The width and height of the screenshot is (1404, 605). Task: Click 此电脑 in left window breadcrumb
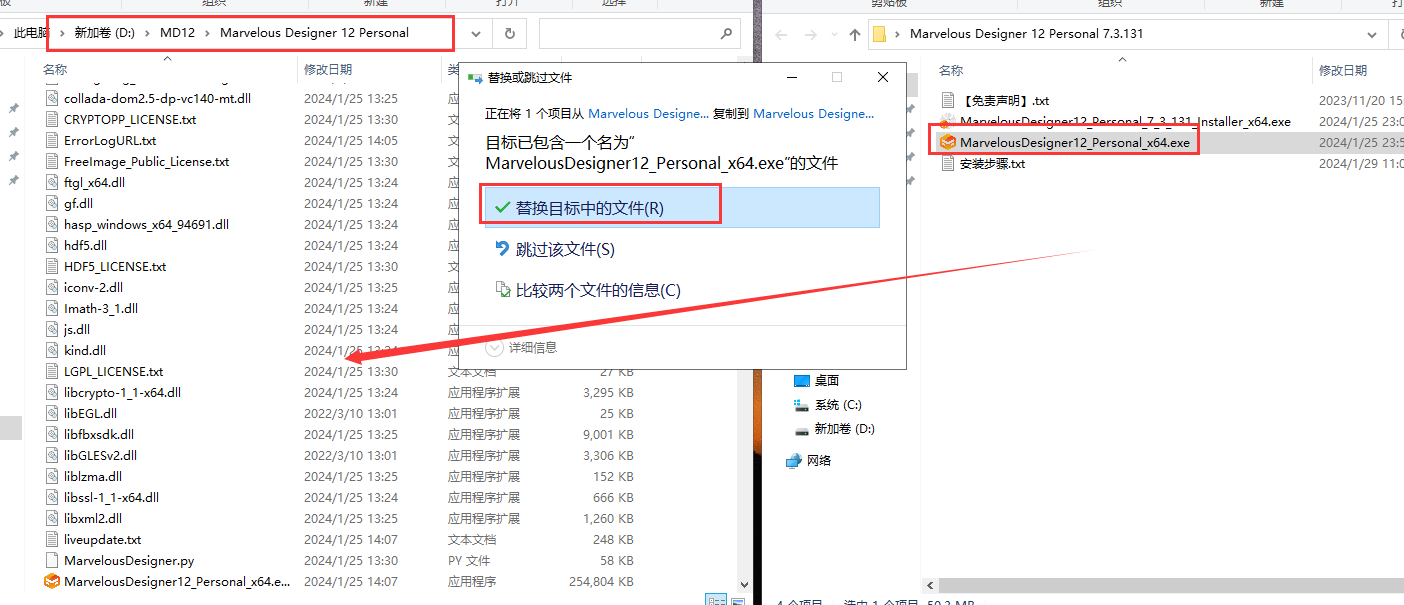pyautogui.click(x=29, y=33)
